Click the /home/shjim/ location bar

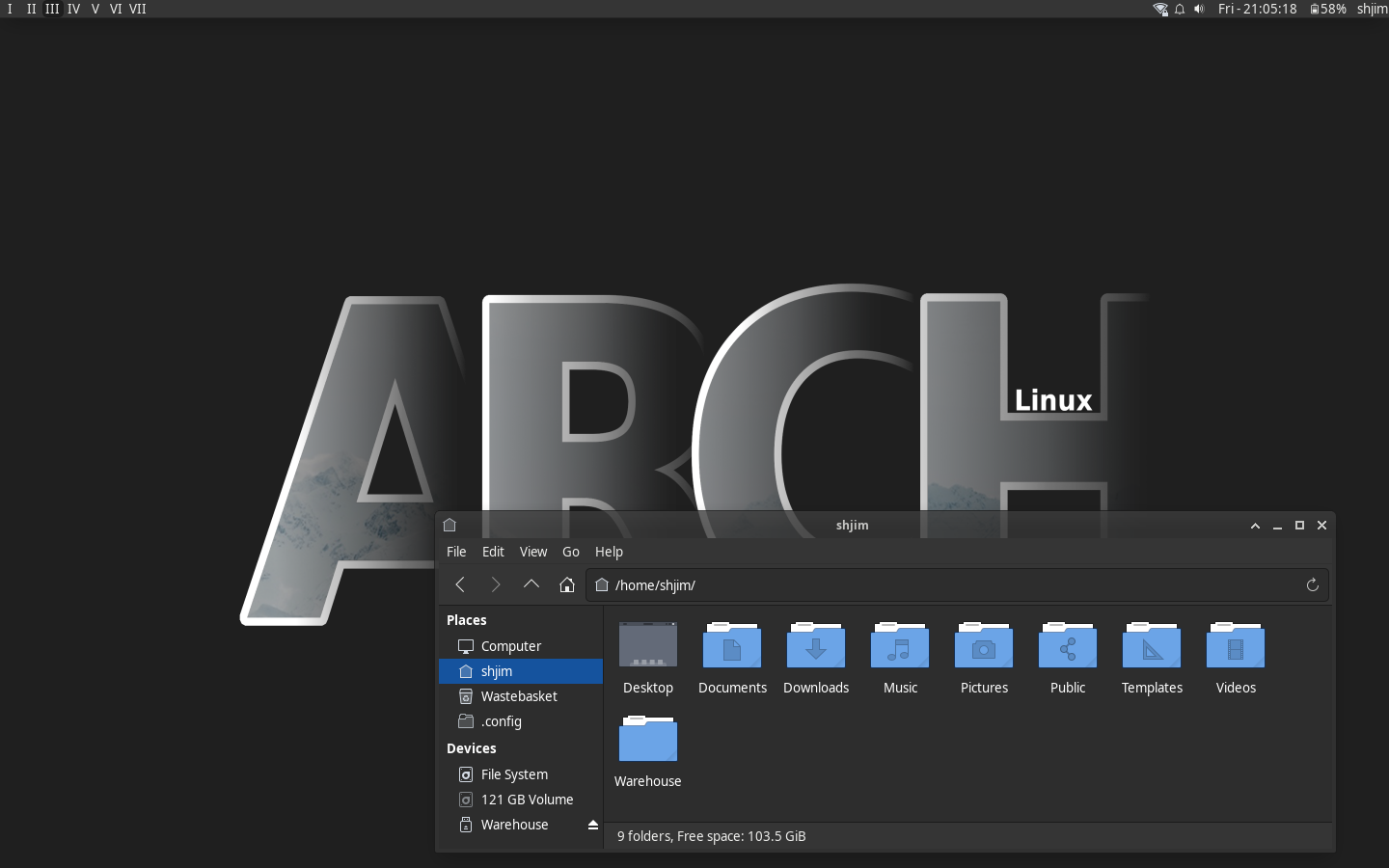click(957, 584)
